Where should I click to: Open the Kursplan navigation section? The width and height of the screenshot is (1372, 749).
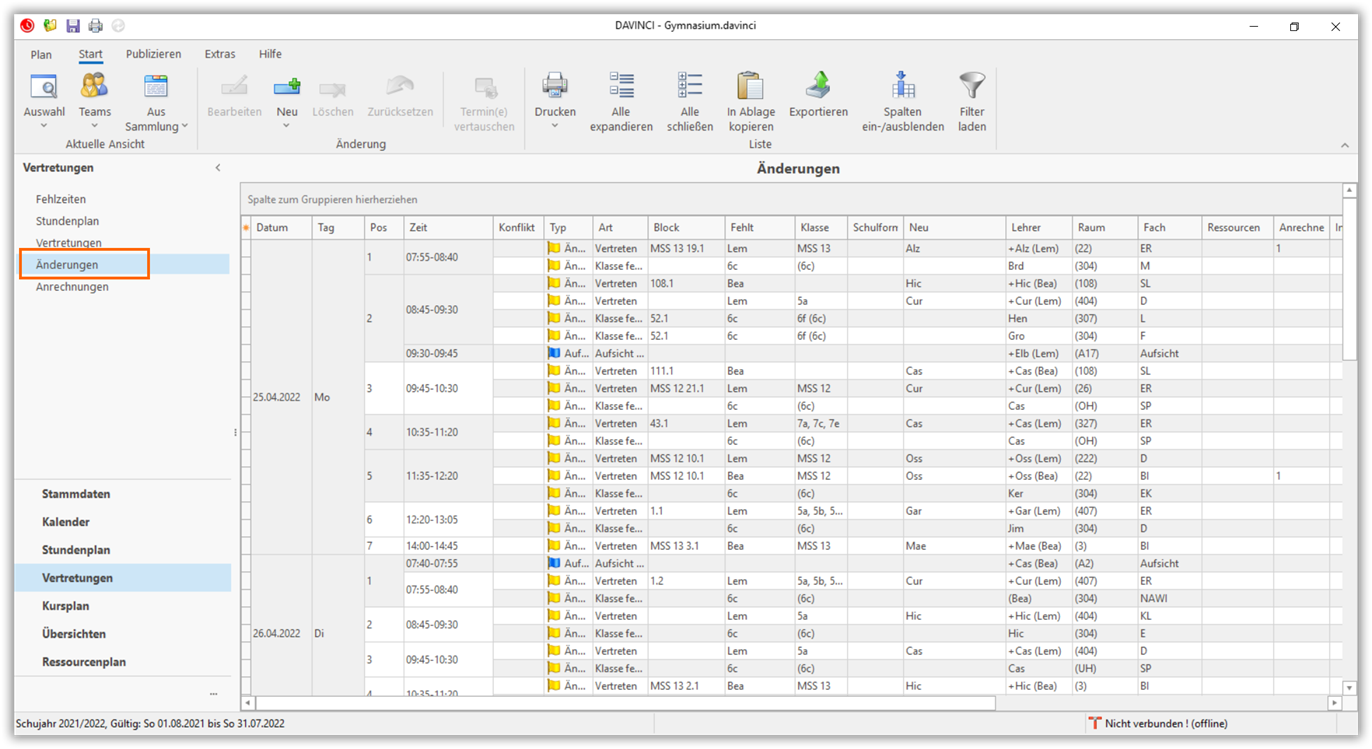66,606
